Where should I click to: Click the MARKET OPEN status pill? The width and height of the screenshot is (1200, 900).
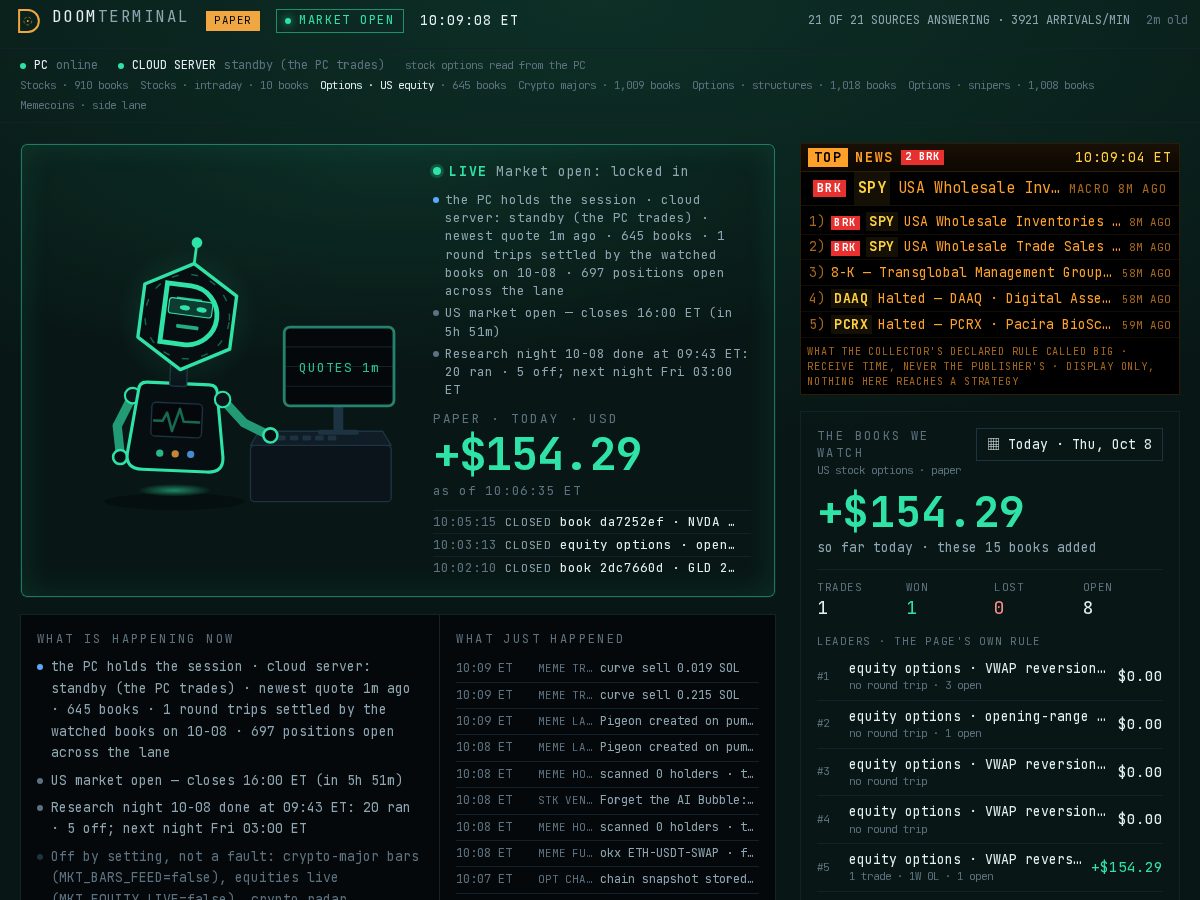coord(340,21)
